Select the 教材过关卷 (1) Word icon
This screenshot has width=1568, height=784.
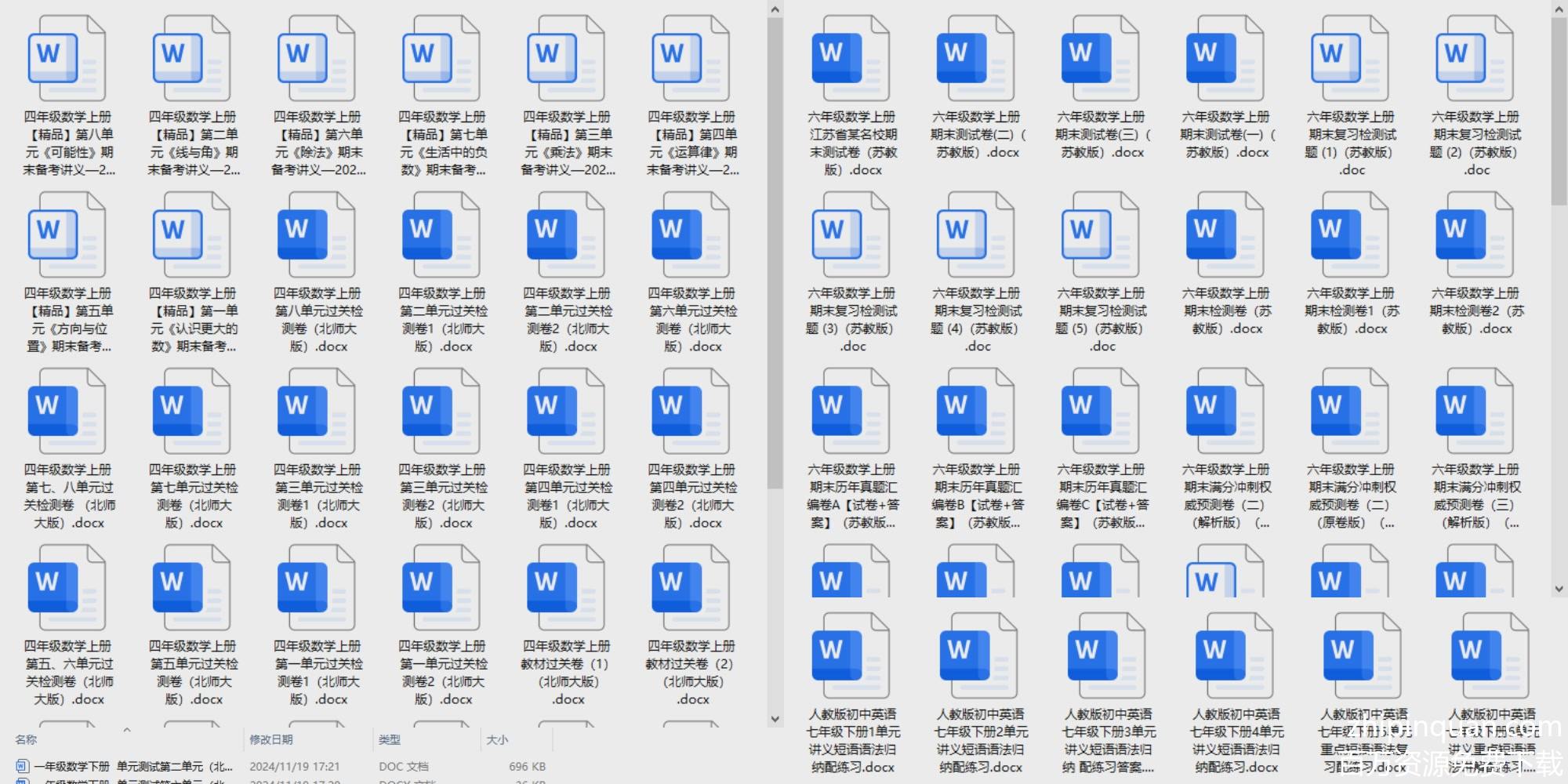[x=565, y=588]
